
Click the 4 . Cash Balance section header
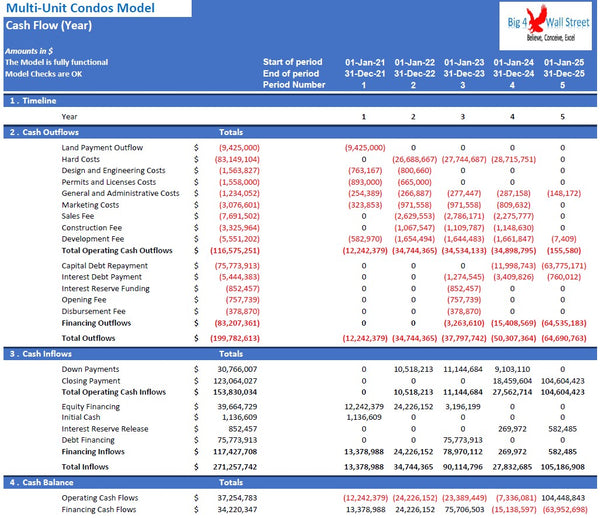coord(43,483)
